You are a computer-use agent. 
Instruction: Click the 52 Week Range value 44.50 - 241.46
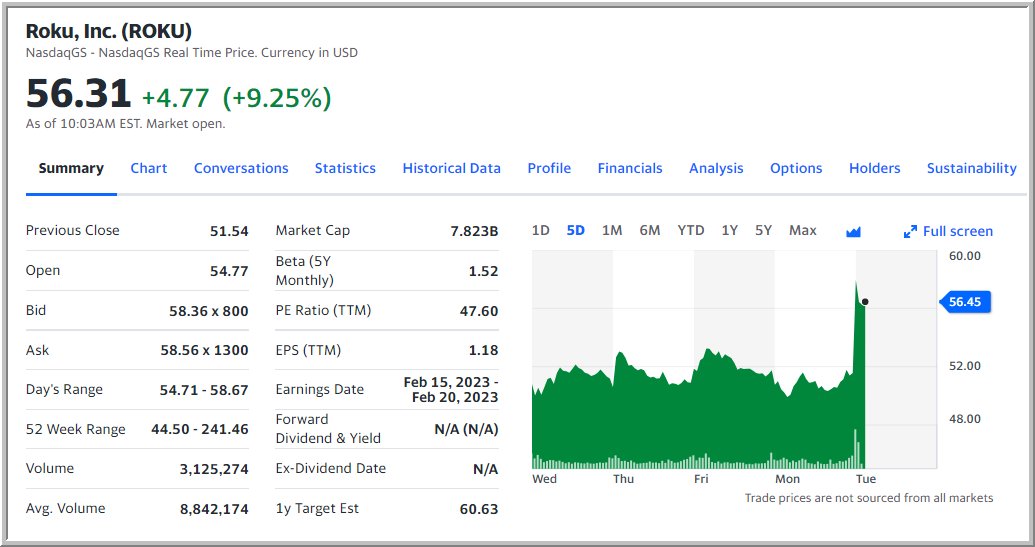pos(200,430)
